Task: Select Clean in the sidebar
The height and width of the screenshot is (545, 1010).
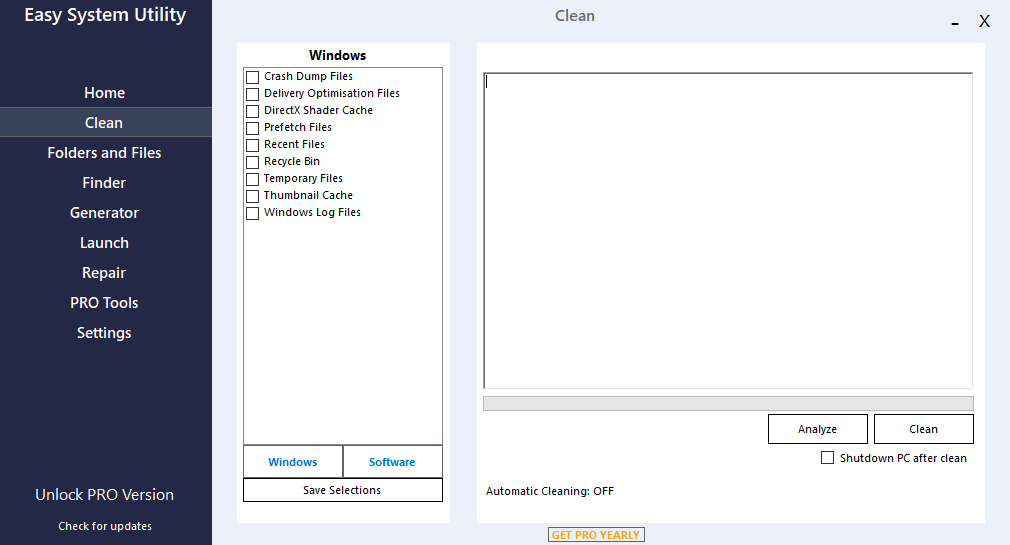Action: click(104, 122)
